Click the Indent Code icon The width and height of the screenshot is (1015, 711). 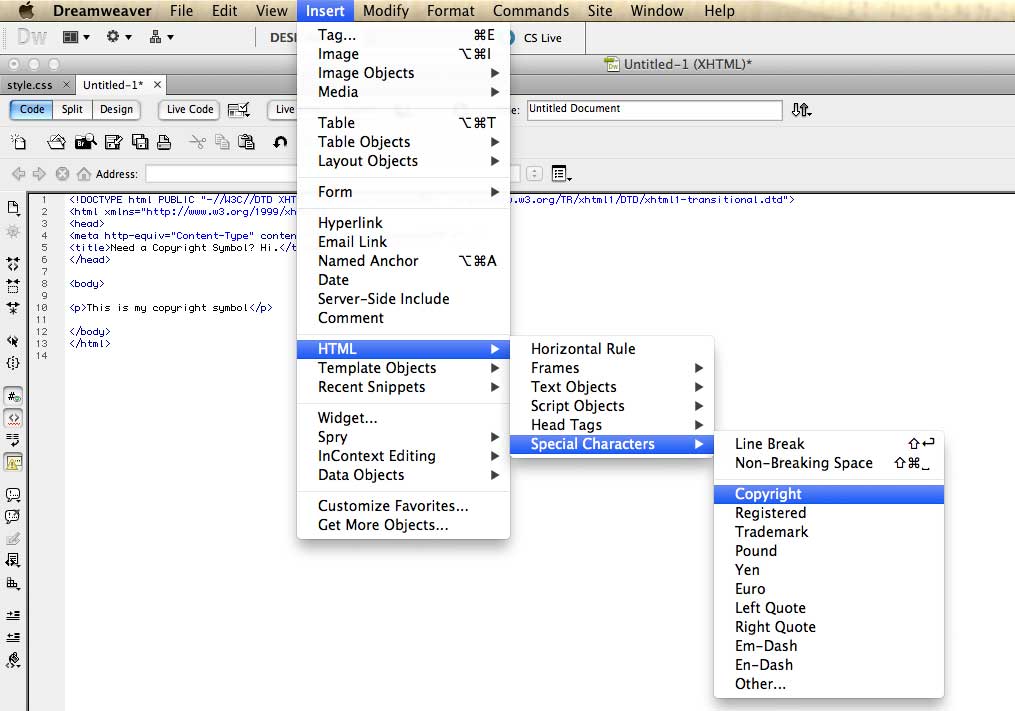point(13,615)
